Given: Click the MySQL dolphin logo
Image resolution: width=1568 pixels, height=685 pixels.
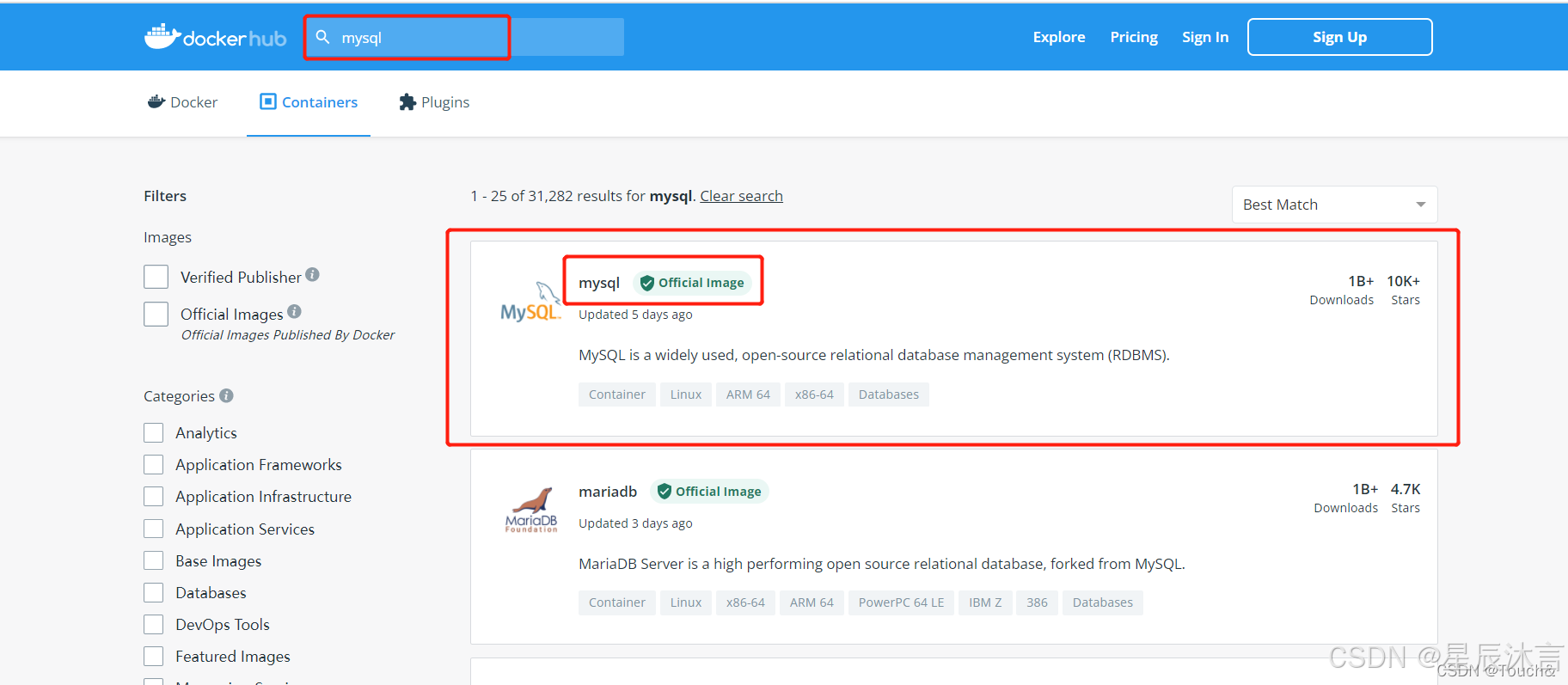Looking at the screenshot, I should point(530,302).
